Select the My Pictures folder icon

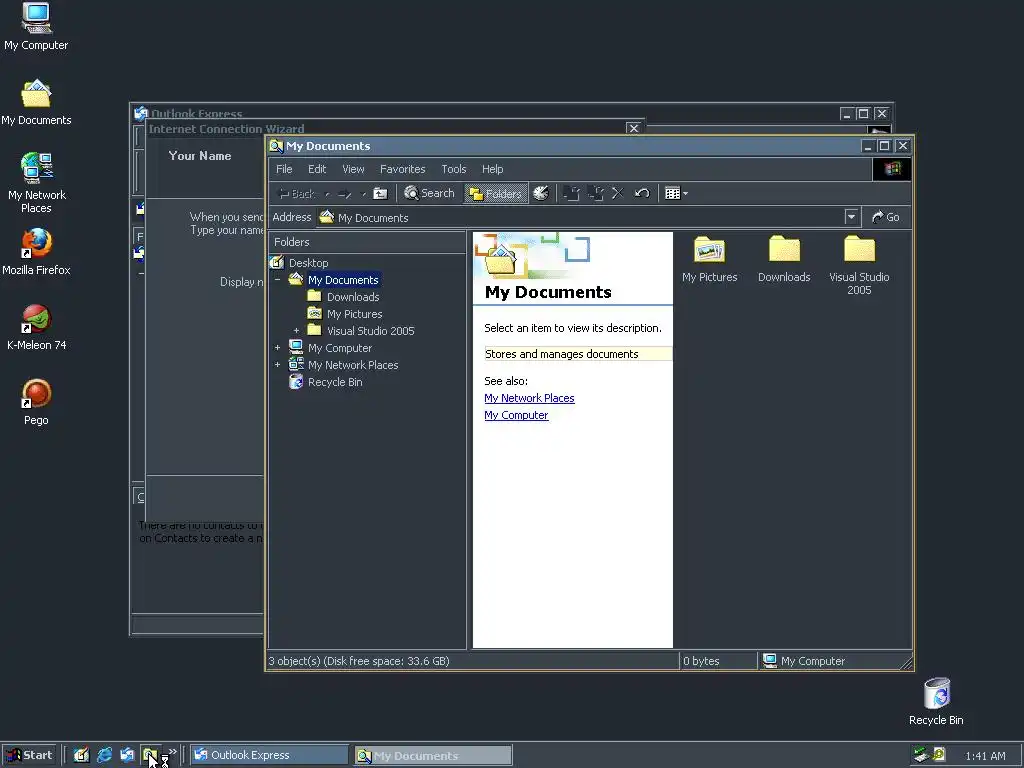pyautogui.click(x=709, y=259)
